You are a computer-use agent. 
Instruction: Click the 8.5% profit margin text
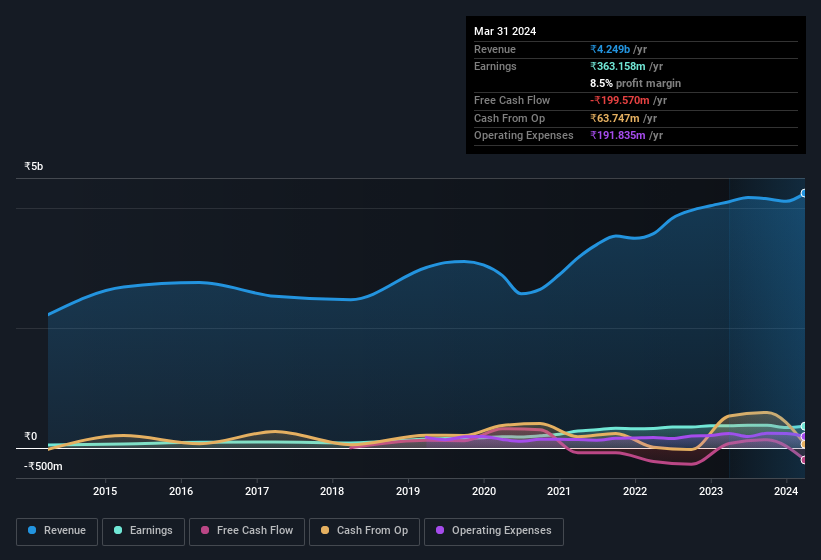(x=636, y=83)
